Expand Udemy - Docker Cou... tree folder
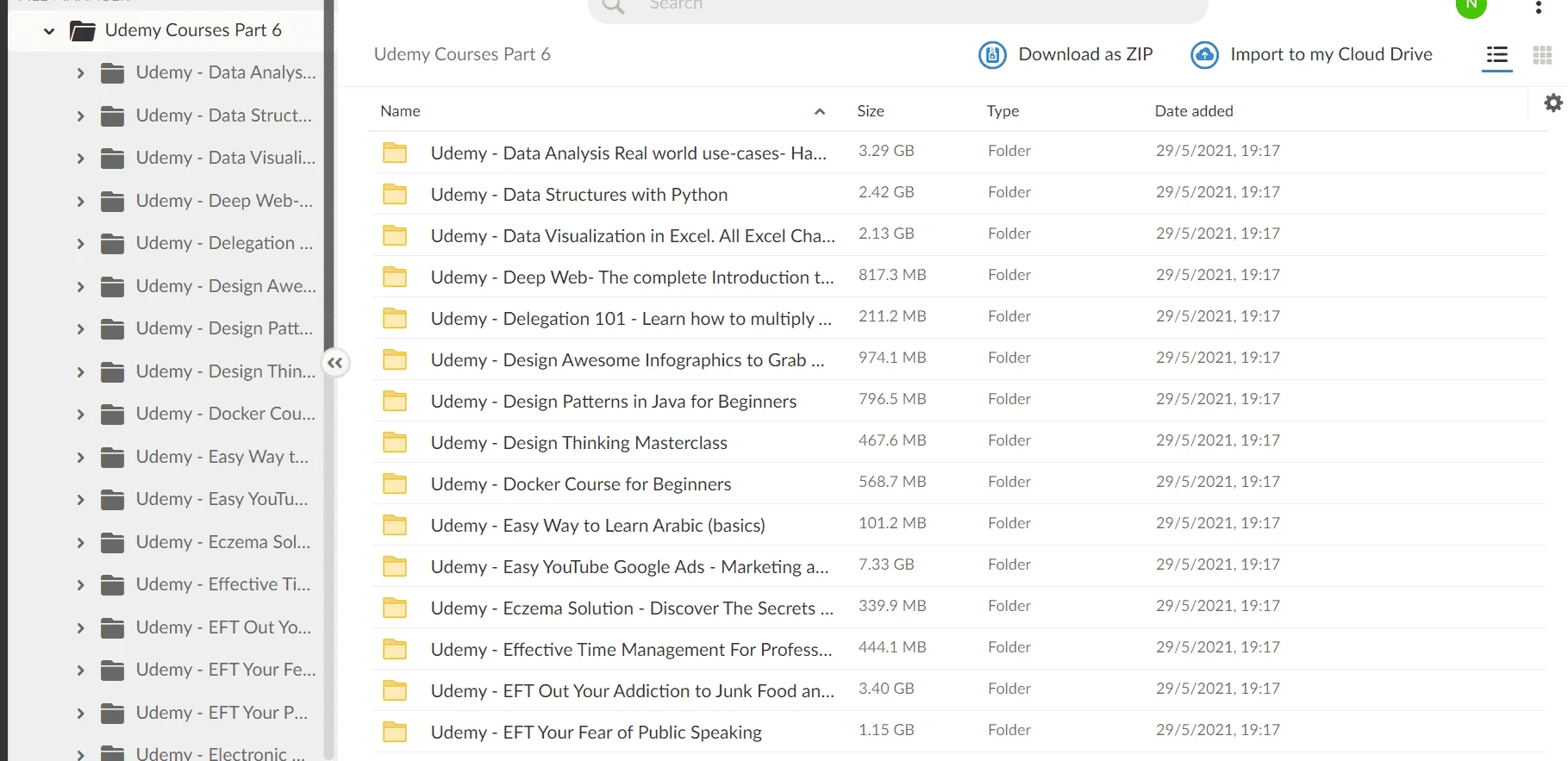Screen dimensions: 1568x761 click(80, 415)
